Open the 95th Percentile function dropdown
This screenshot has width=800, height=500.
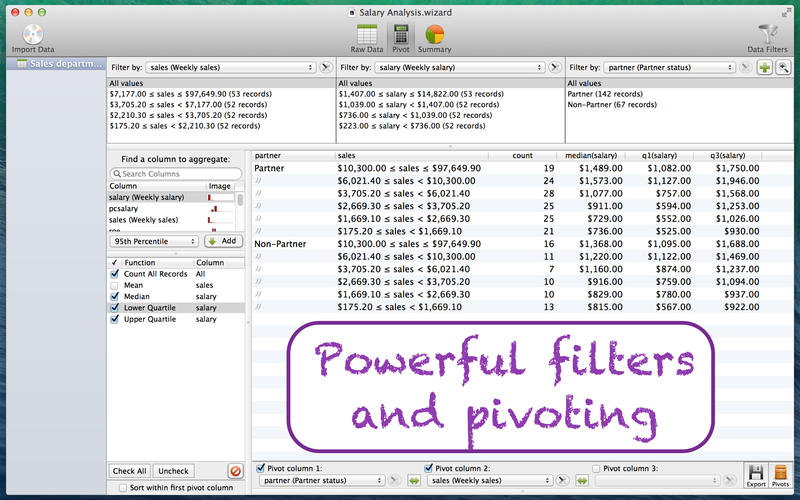pos(154,241)
